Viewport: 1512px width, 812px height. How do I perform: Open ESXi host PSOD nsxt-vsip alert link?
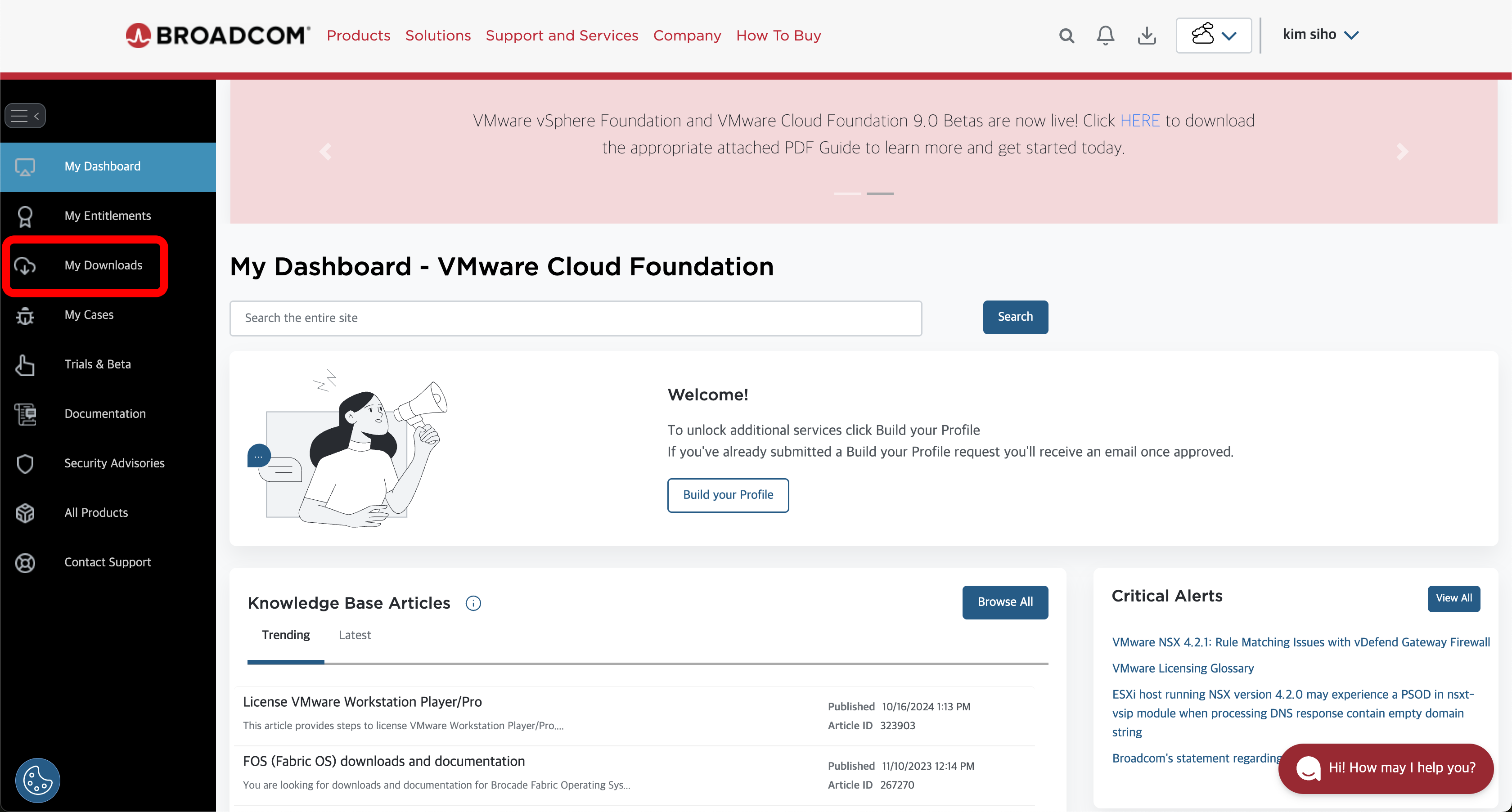coord(1292,713)
